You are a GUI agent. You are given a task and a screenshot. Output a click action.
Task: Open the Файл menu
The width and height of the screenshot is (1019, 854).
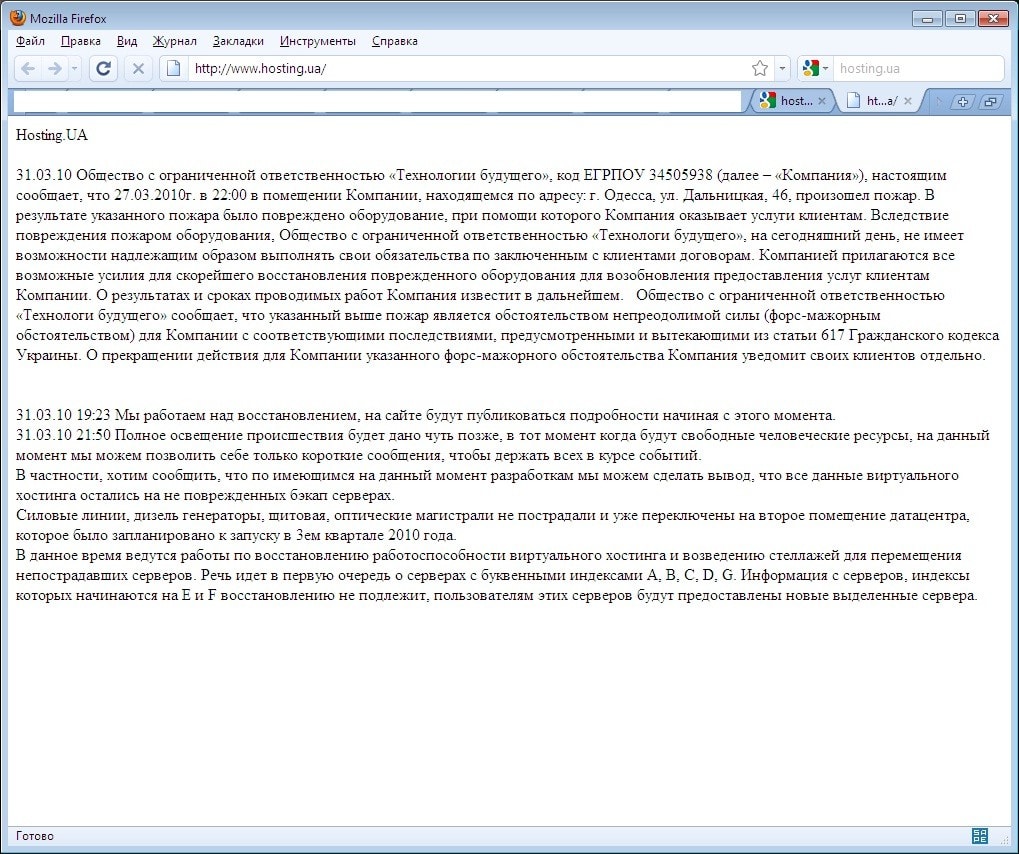(x=30, y=41)
